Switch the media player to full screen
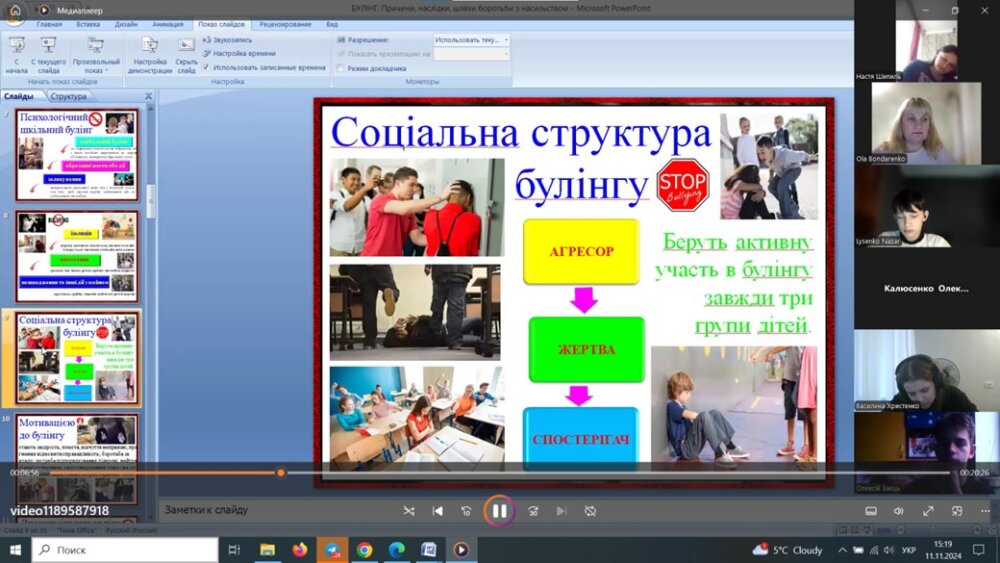Image resolution: width=1000 pixels, height=563 pixels. tap(928, 511)
